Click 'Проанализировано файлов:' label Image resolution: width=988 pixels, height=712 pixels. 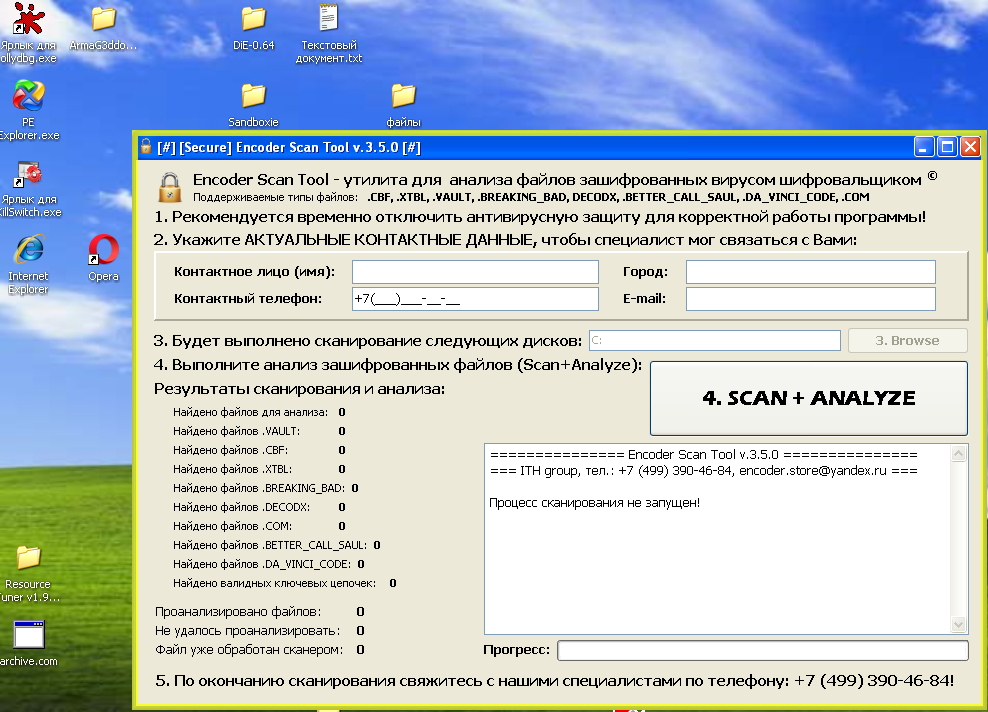coord(238,611)
